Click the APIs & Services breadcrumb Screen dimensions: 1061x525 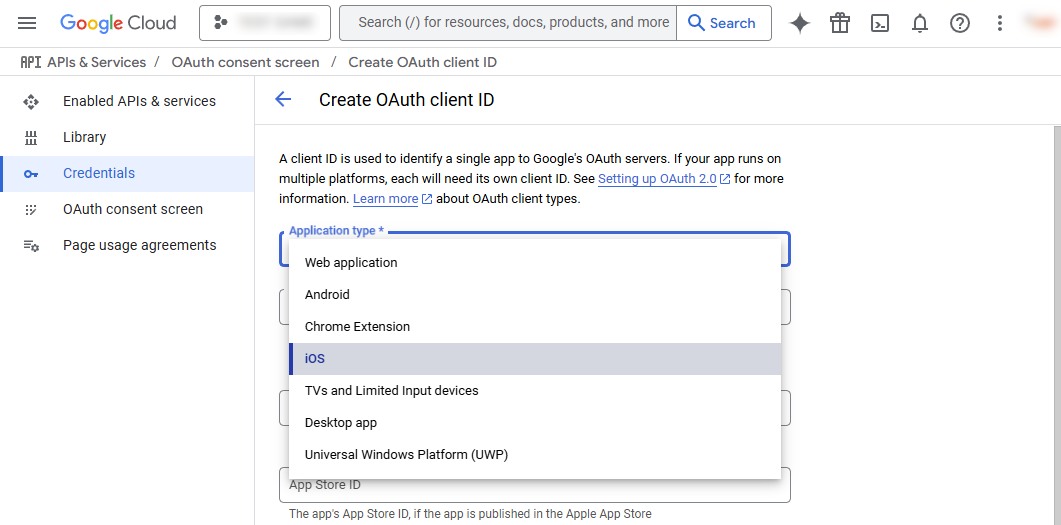pos(97,62)
